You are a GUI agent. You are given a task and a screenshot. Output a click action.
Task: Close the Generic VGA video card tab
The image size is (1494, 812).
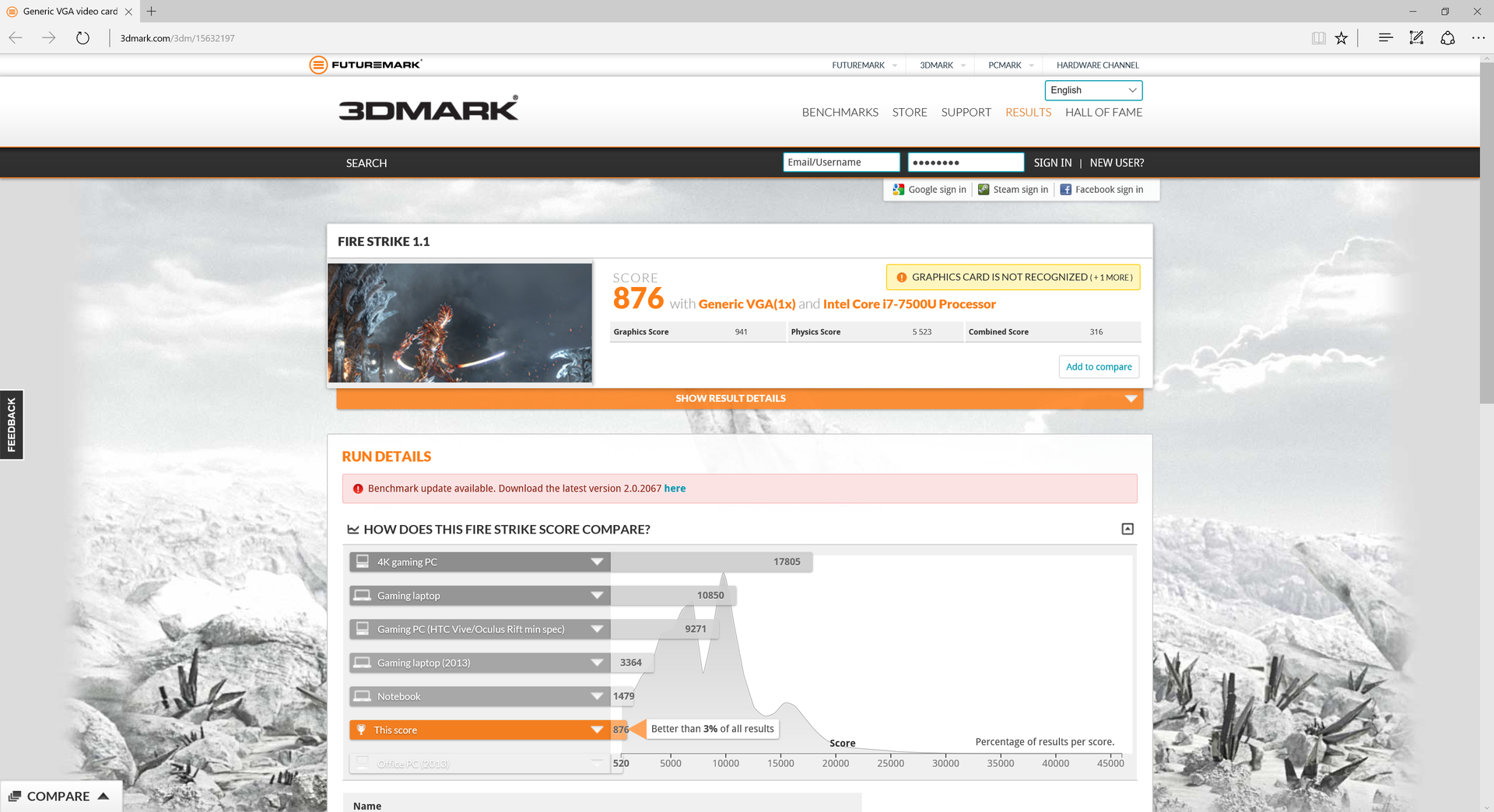click(128, 12)
